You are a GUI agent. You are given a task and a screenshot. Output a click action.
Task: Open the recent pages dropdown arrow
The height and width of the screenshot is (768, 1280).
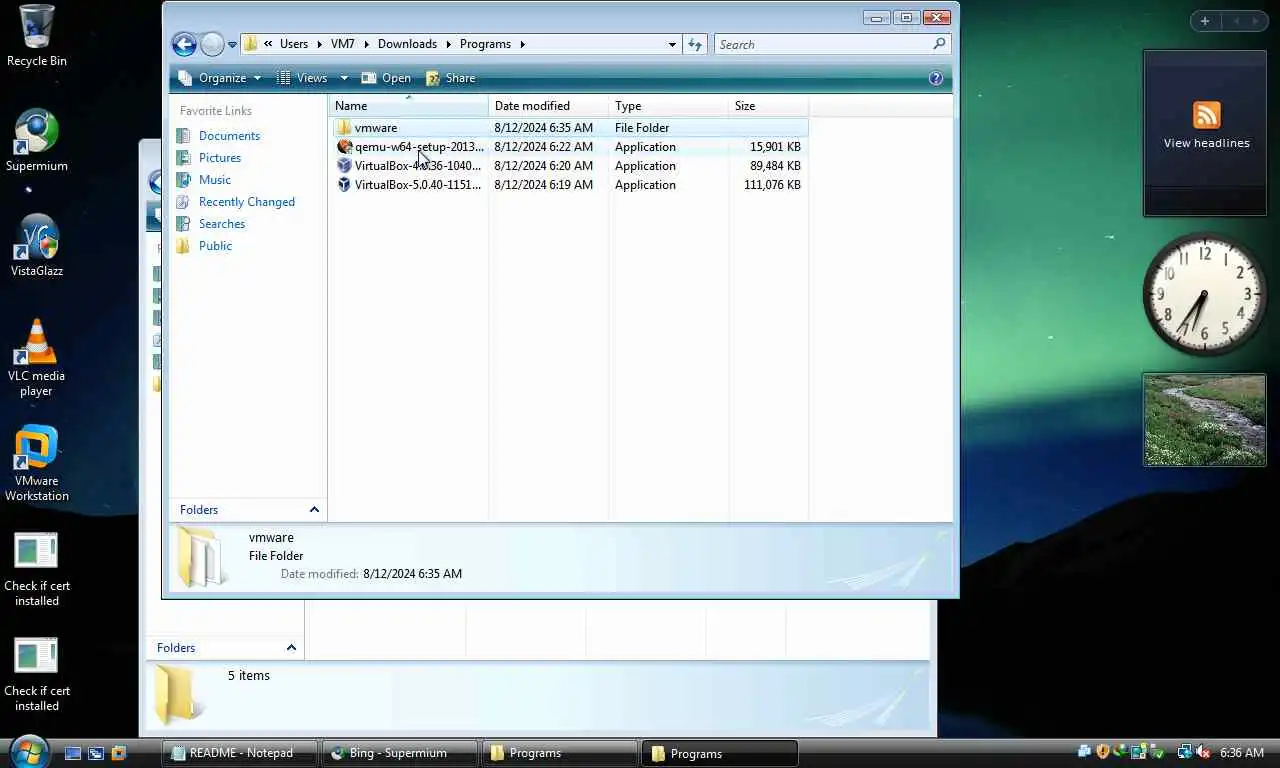coord(232,44)
